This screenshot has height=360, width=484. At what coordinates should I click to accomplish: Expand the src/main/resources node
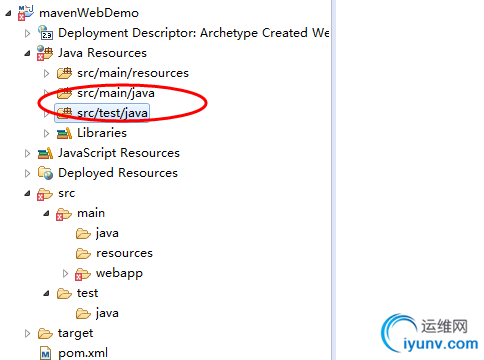(x=46, y=73)
